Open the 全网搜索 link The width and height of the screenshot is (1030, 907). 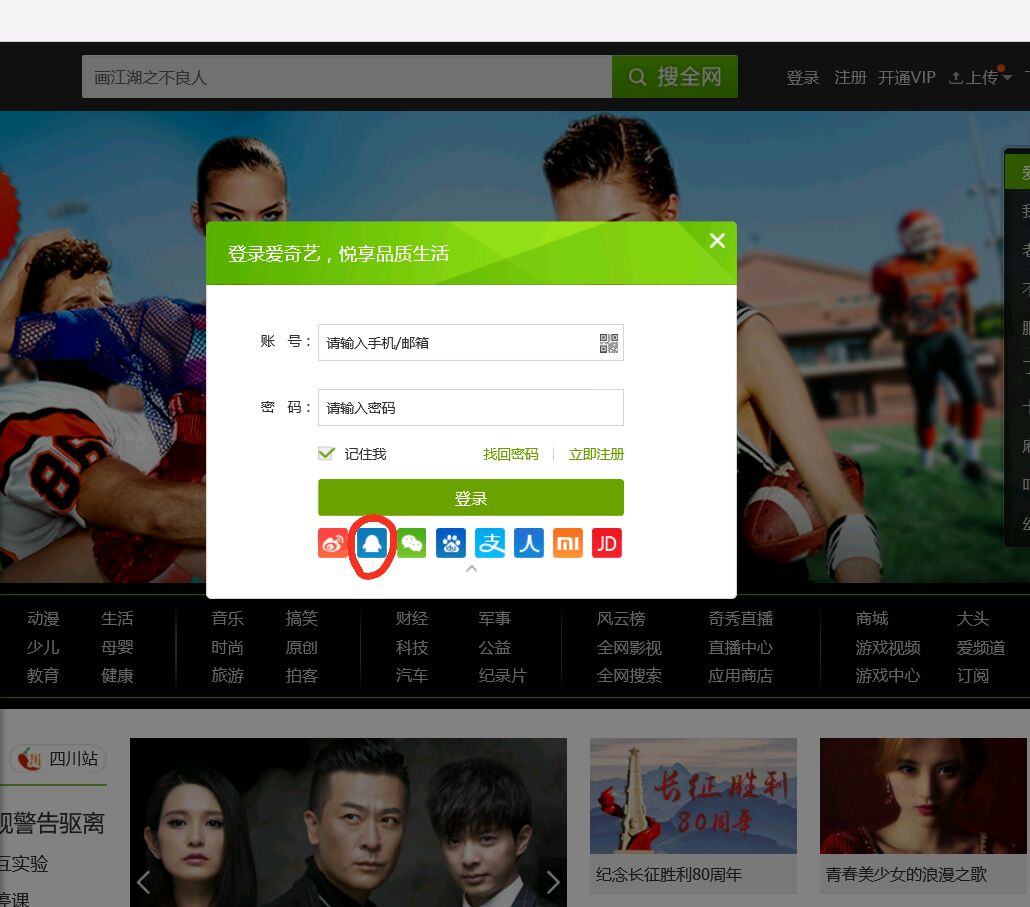coord(629,676)
